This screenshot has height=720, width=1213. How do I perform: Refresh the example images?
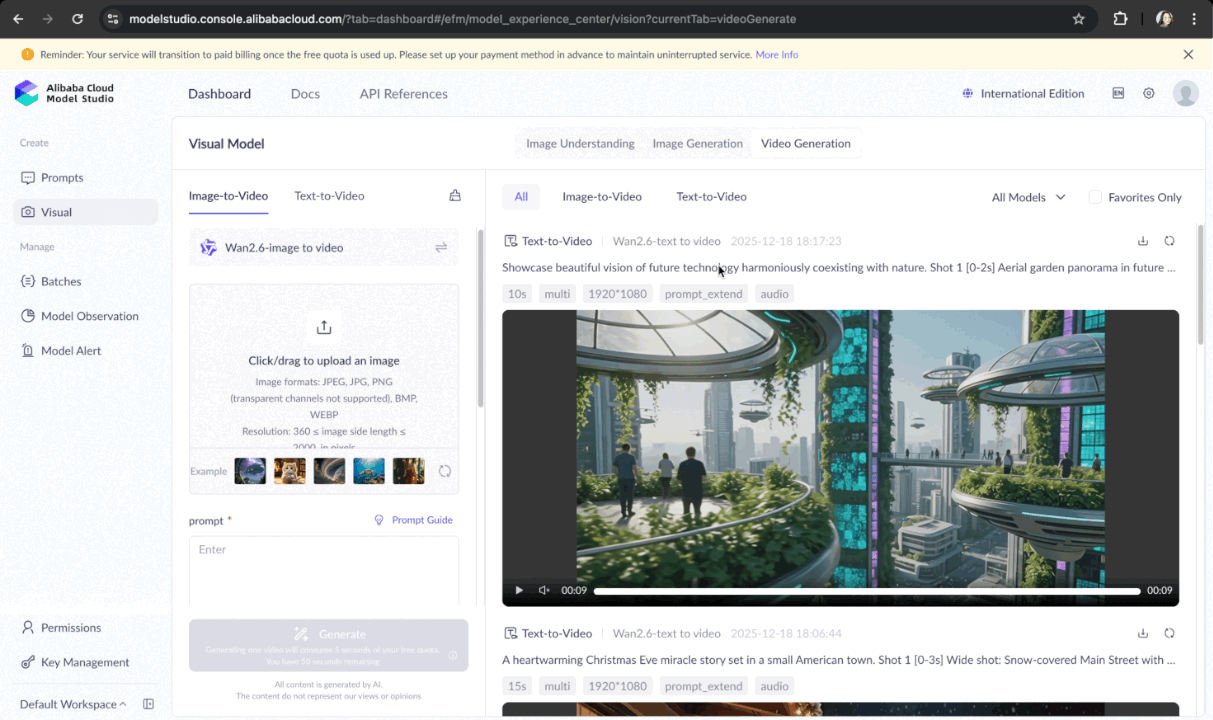click(x=445, y=471)
